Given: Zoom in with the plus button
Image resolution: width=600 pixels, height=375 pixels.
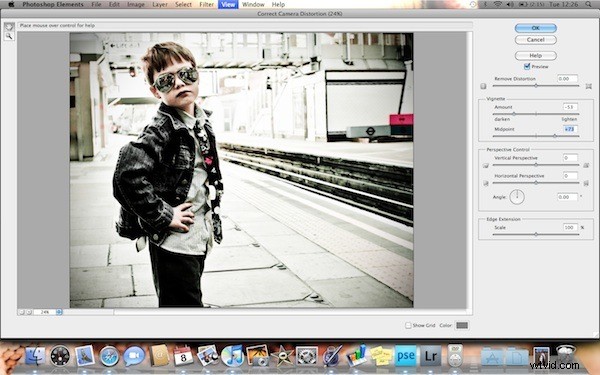Looking at the screenshot, I should [x=29, y=312].
